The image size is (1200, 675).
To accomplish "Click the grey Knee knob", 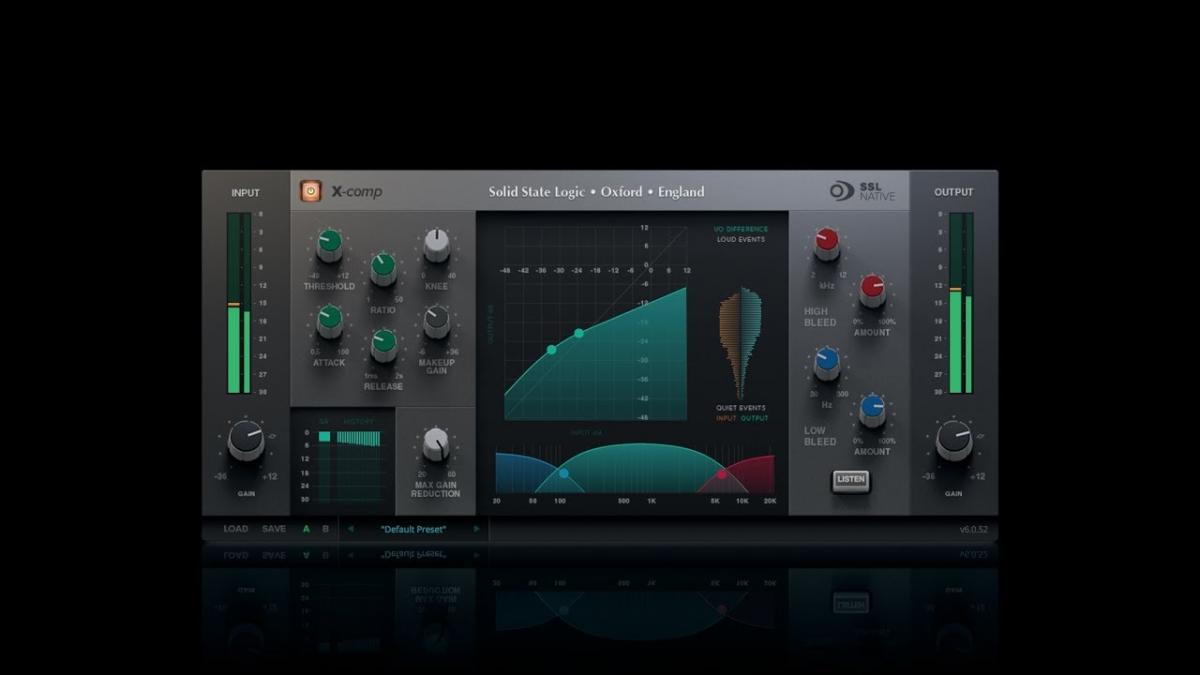I will click(x=436, y=245).
